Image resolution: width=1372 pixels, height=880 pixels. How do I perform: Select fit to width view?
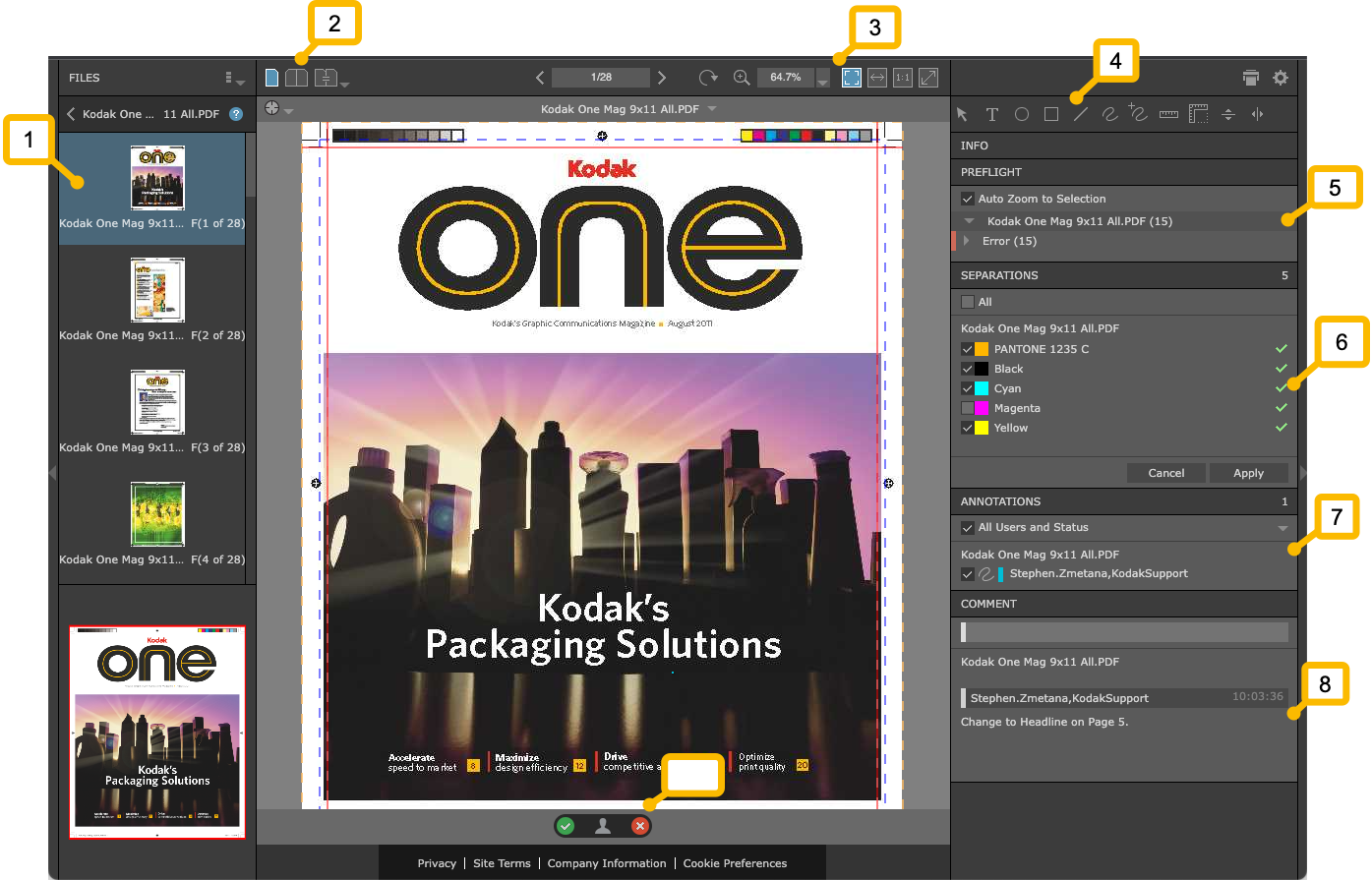coord(877,78)
